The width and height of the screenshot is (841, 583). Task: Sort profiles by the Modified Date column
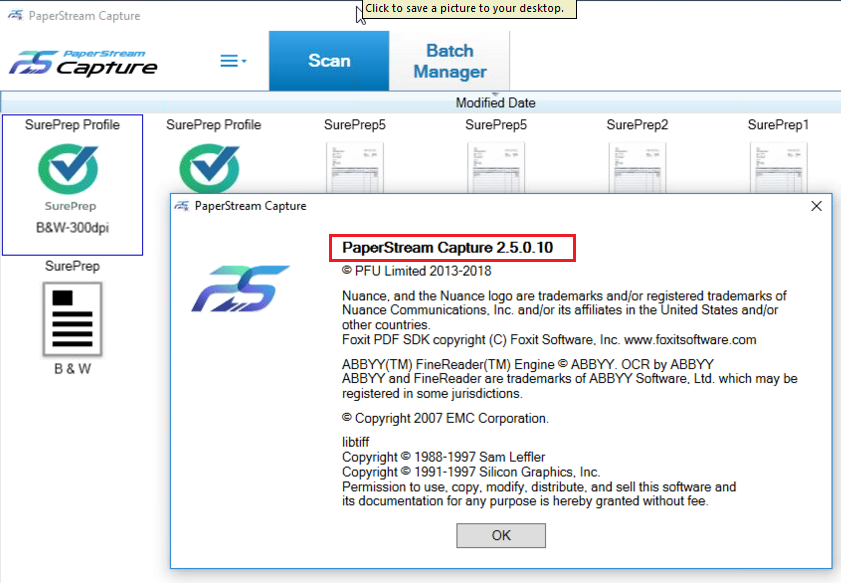pos(494,103)
